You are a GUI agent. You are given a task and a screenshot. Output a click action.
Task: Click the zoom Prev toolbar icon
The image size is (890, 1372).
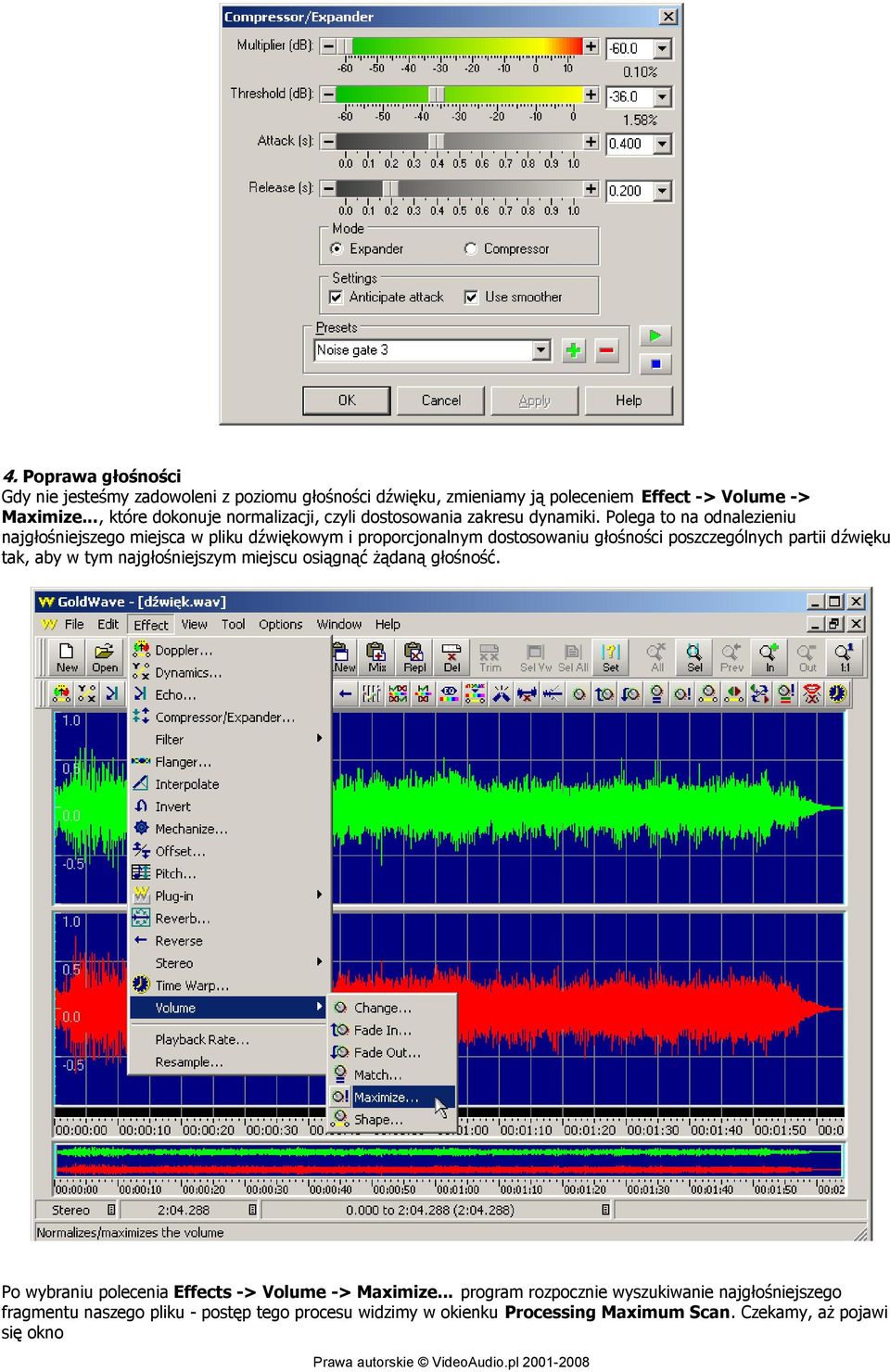(x=731, y=657)
